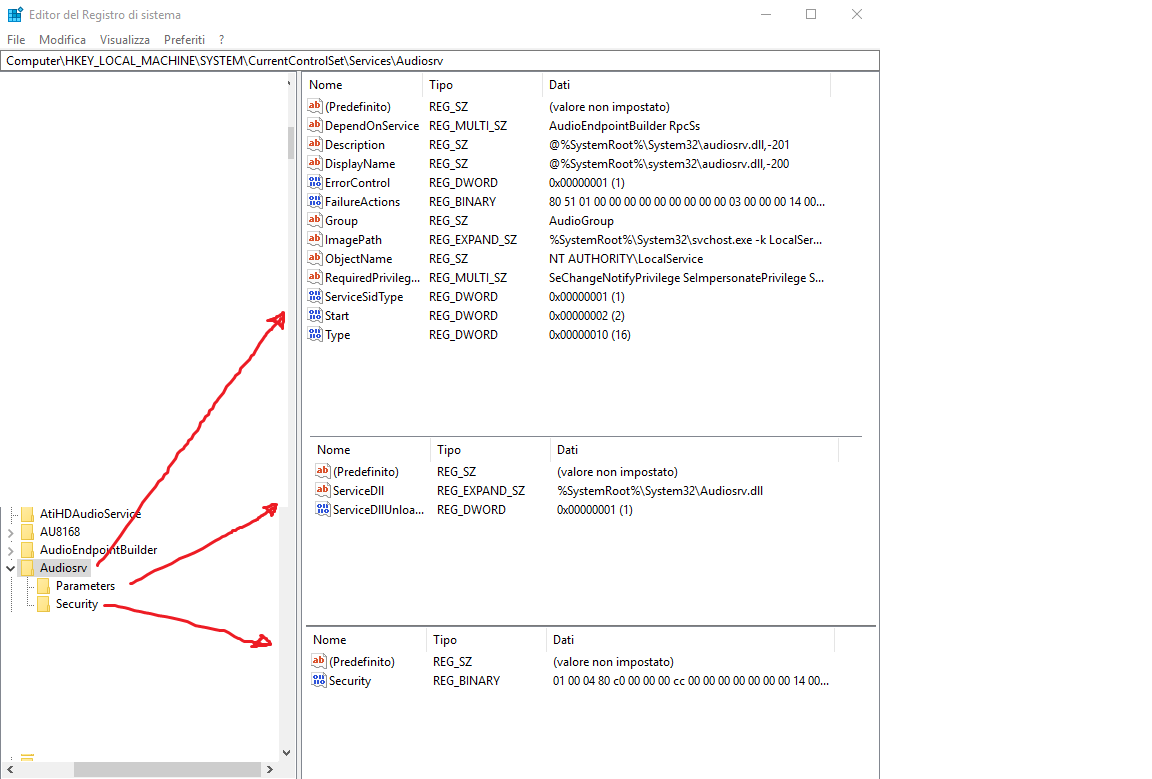Image resolution: width=1152 pixels, height=779 pixels.
Task: Click the Registry Editor app icon in title bar
Action: pyautogui.click(x=15, y=15)
